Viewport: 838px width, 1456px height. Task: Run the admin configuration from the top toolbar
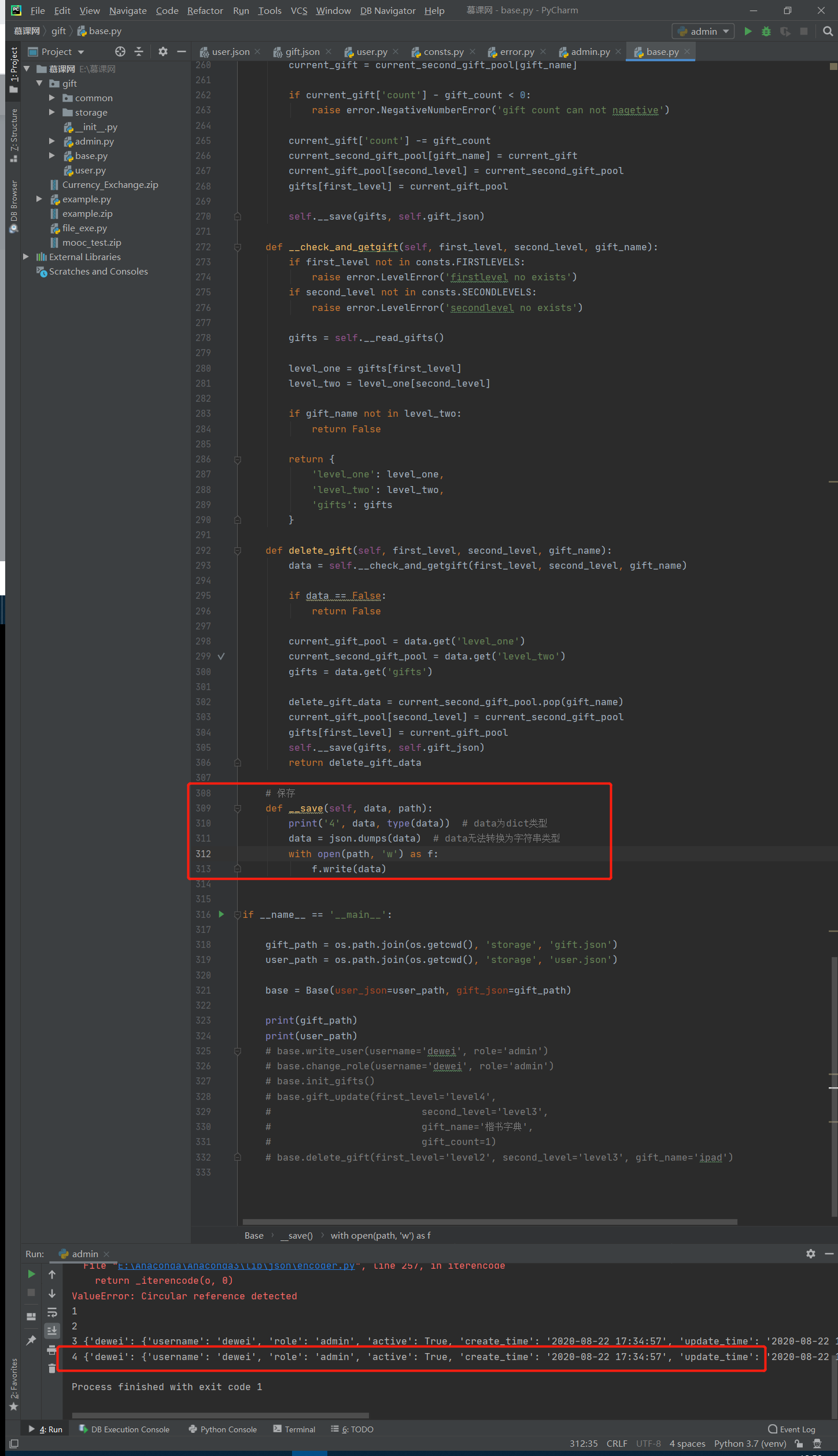tap(748, 31)
